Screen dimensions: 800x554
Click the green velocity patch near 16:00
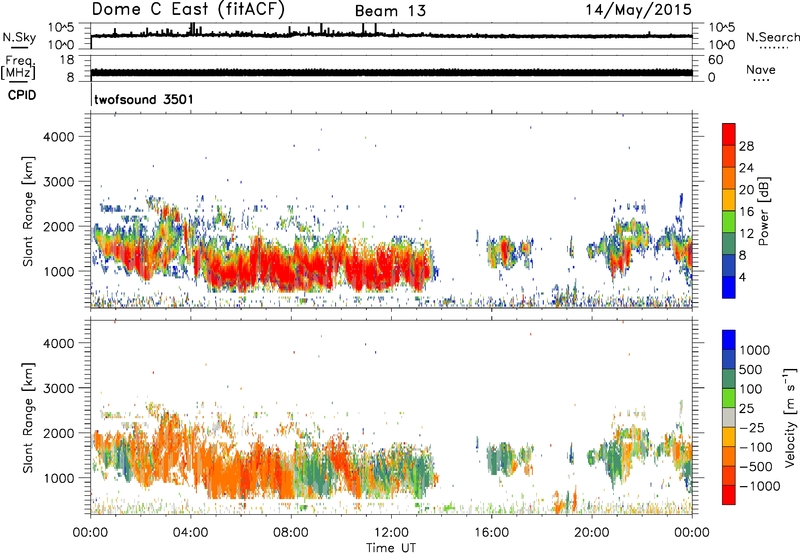coord(500,458)
